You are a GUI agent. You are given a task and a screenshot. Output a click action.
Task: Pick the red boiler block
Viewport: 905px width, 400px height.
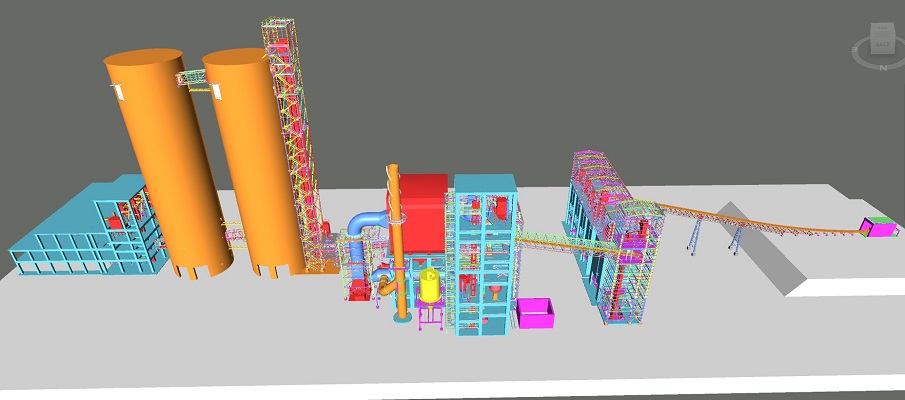point(424,200)
